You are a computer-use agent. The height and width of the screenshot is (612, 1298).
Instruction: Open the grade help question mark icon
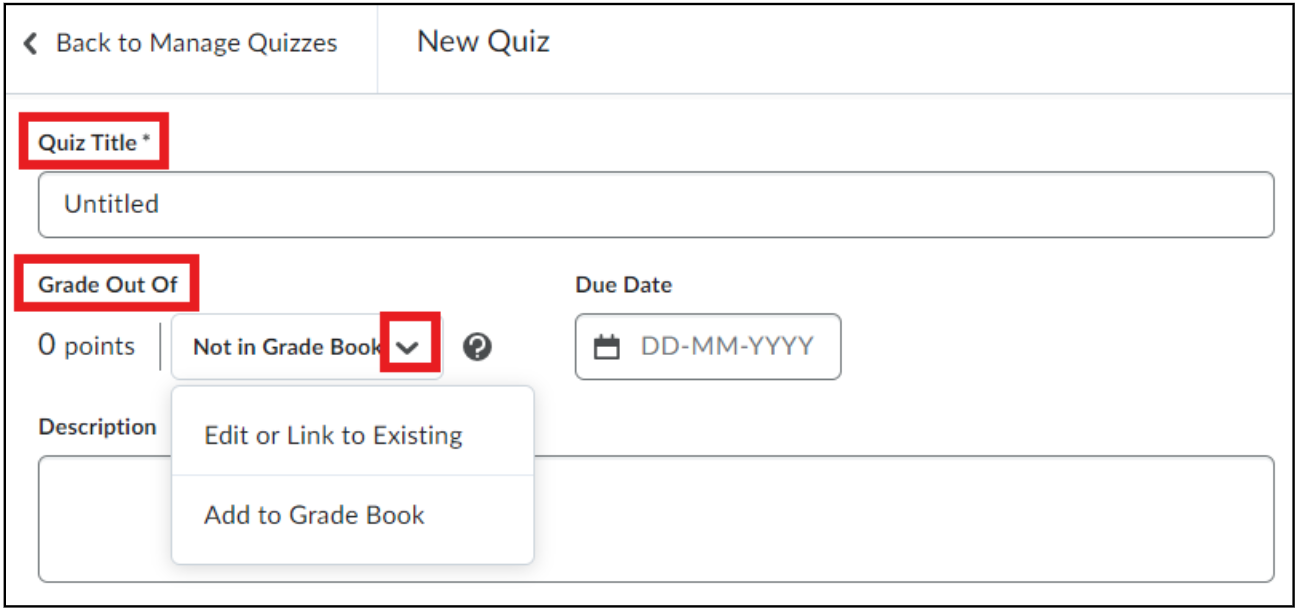(478, 347)
